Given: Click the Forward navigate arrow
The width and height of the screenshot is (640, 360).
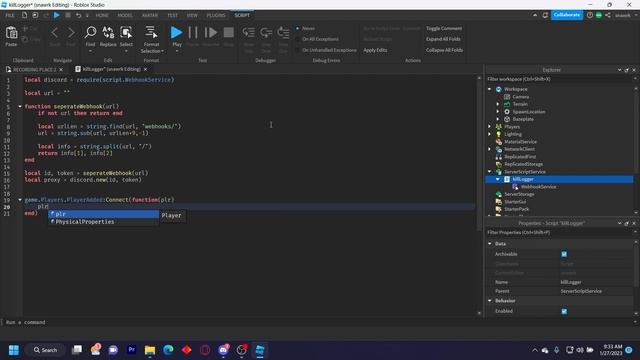Looking at the screenshot, I should click(x=71, y=33).
